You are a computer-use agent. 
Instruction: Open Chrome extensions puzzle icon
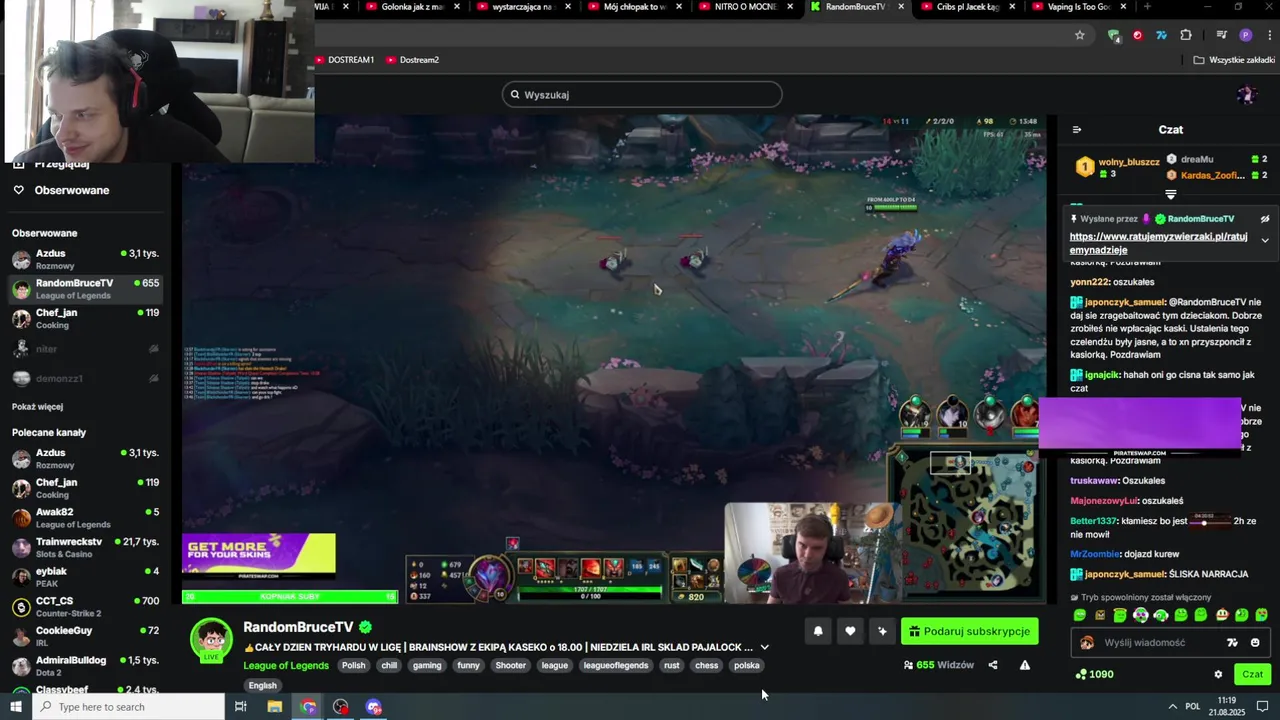[1186, 35]
